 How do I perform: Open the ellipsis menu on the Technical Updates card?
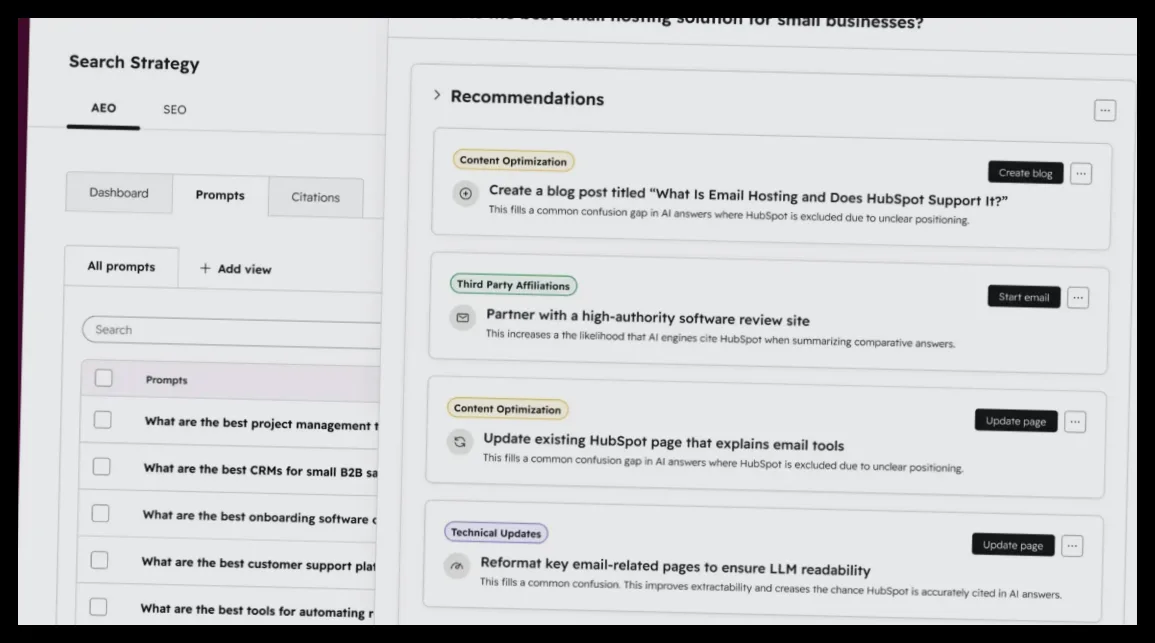(1072, 546)
